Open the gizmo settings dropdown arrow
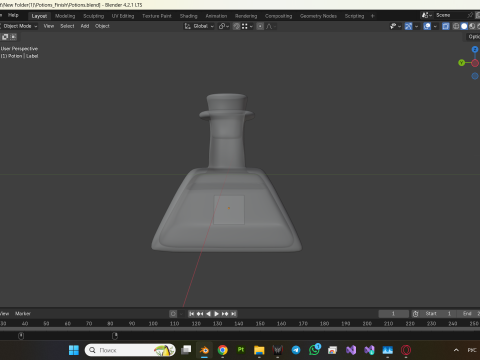The image size is (480, 360). coord(416,26)
